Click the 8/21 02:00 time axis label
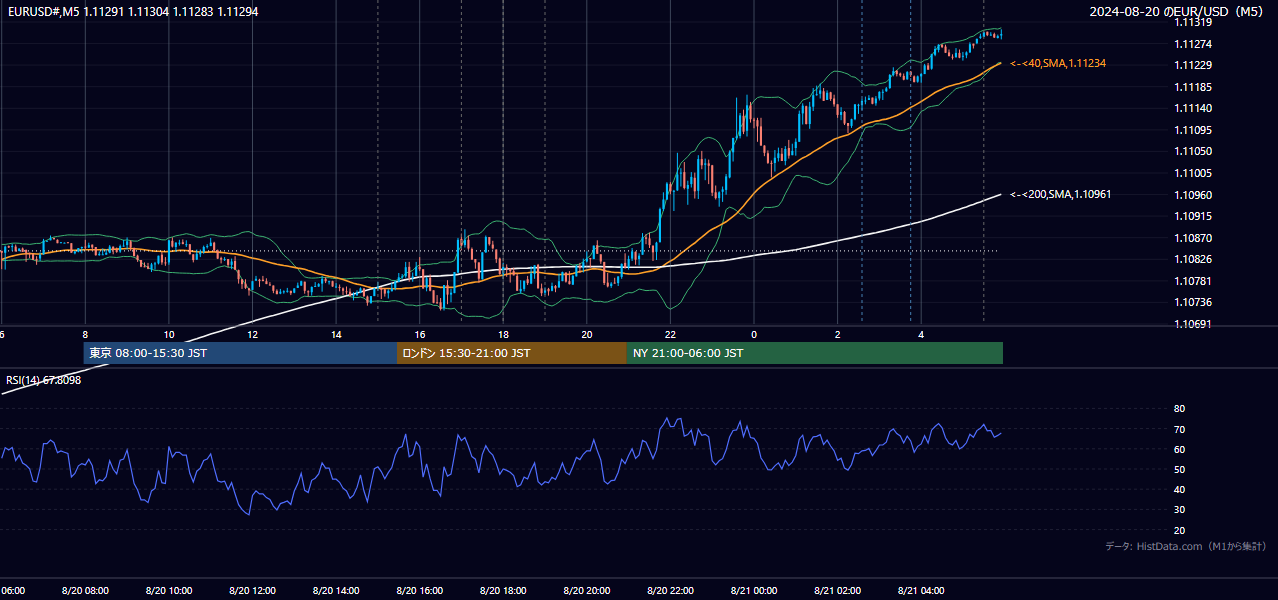Image resolution: width=1278 pixels, height=600 pixels. click(838, 590)
